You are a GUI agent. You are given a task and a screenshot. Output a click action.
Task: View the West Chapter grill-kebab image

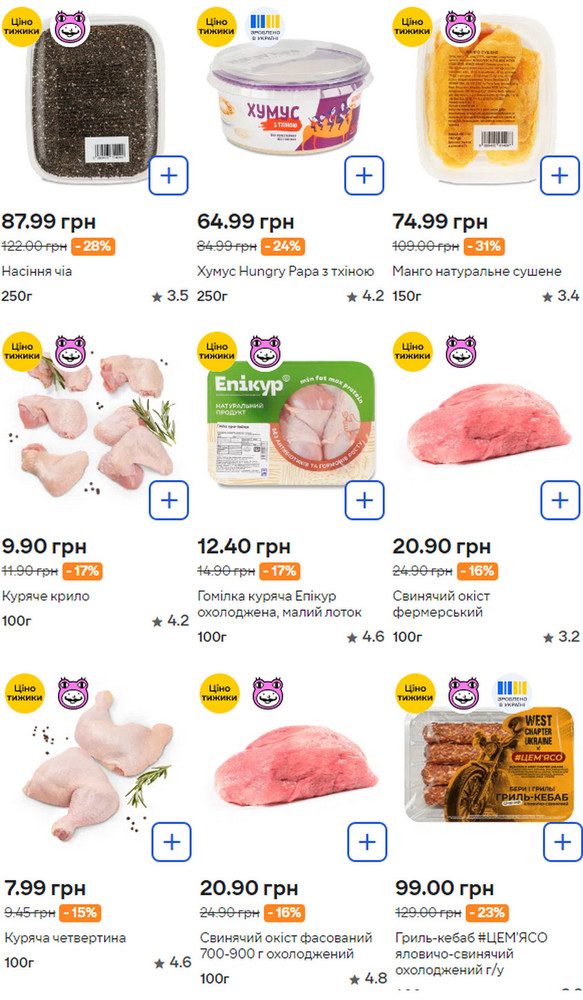[489, 764]
